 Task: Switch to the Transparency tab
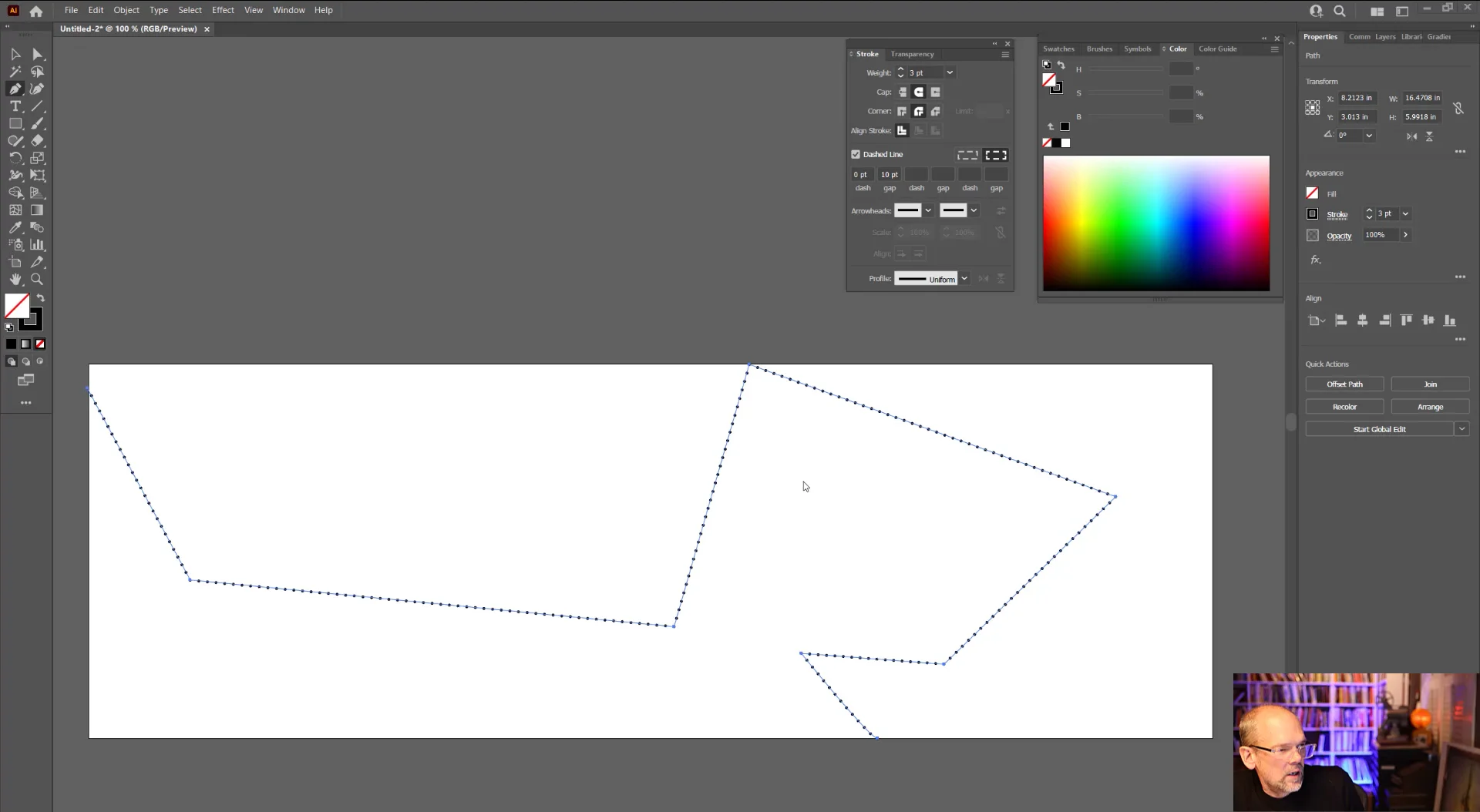912,54
